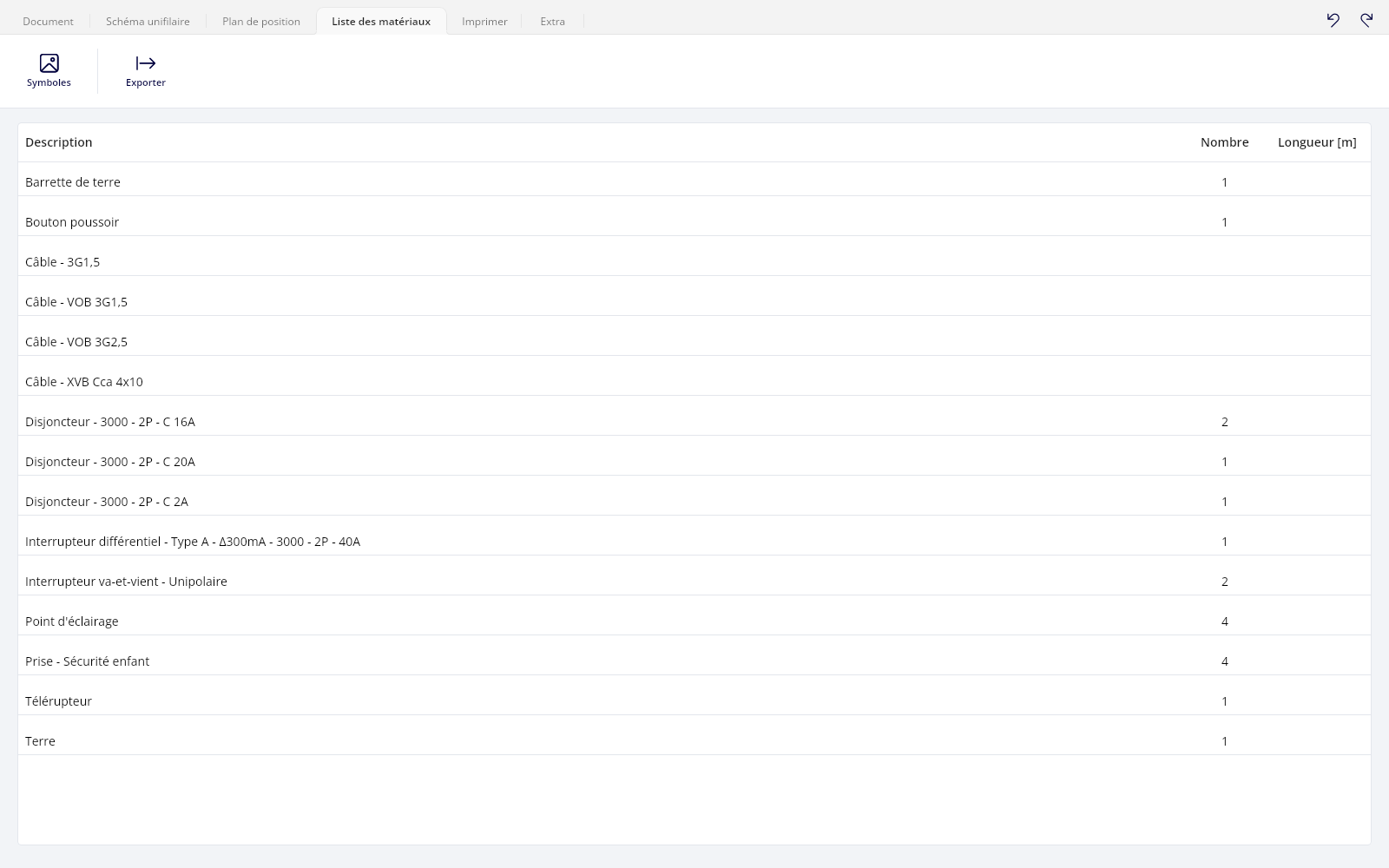This screenshot has width=1389, height=868.
Task: Switch to the Extra tab
Action: click(552, 22)
